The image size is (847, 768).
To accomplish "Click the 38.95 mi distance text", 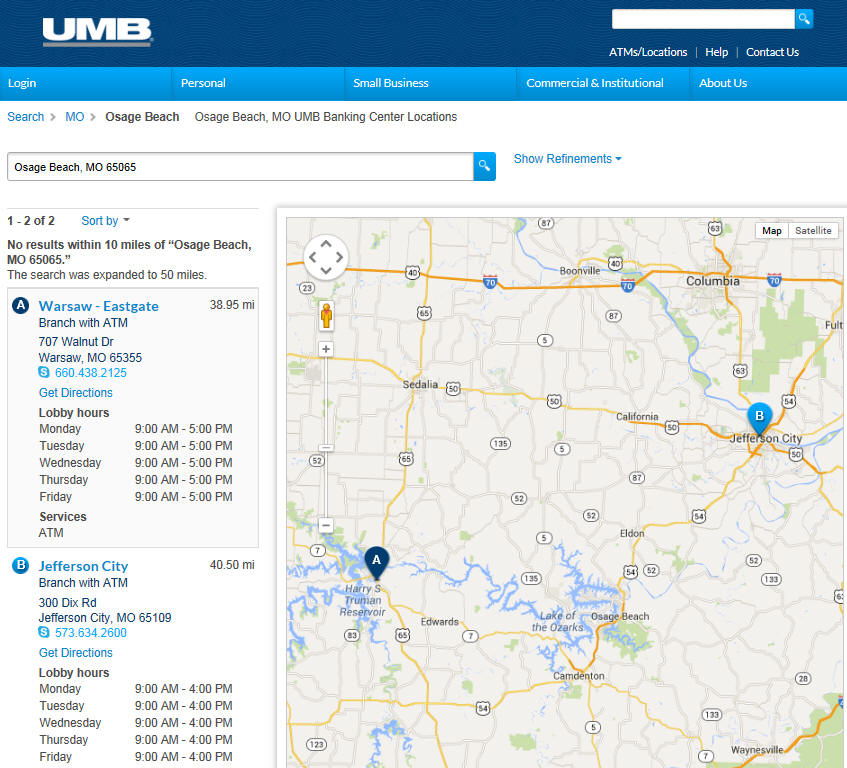I will [232, 305].
